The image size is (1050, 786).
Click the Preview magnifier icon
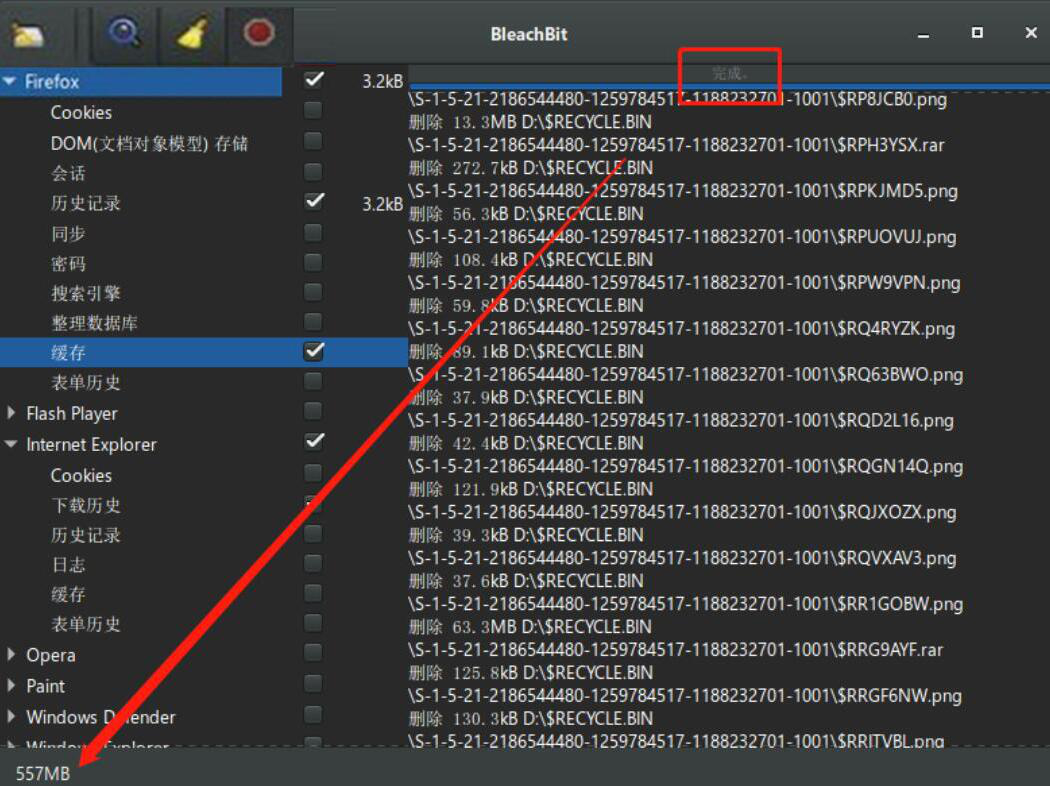click(x=124, y=32)
